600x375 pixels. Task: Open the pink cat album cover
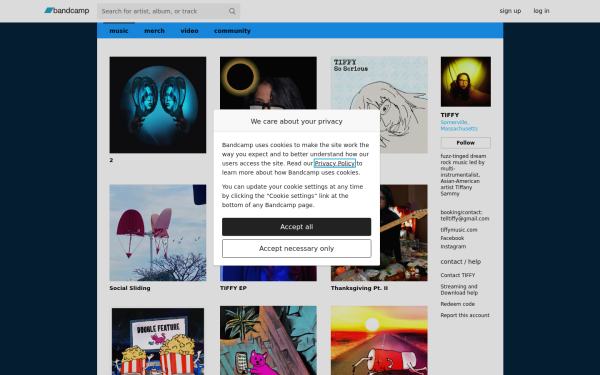point(268,341)
